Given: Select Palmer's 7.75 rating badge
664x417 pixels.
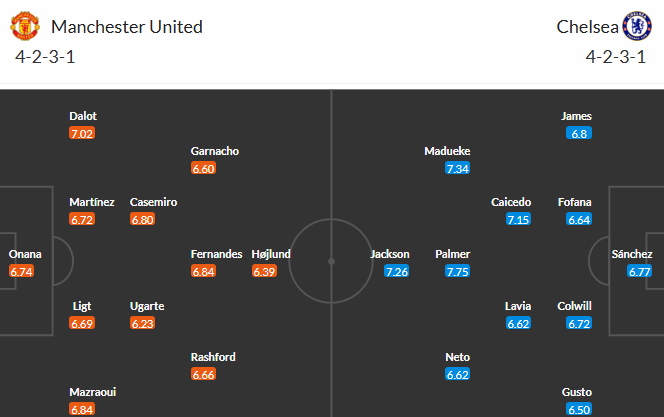Looking at the screenshot, I should 458,271.
